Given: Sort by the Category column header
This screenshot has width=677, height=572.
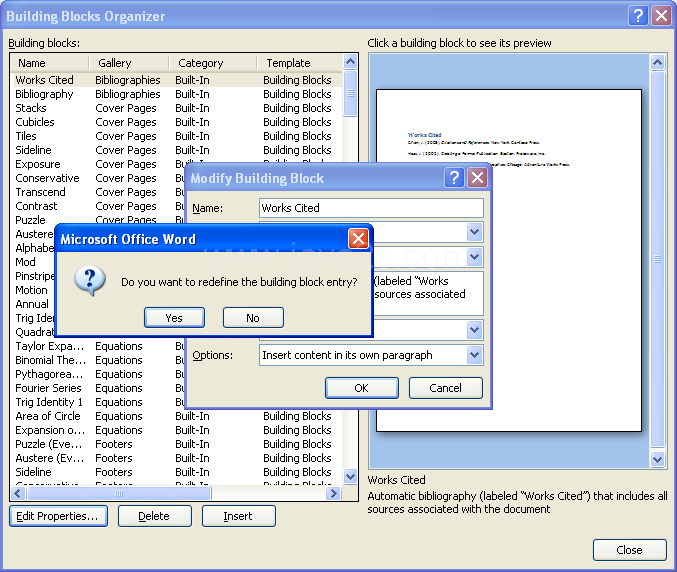Looking at the screenshot, I should [213, 63].
